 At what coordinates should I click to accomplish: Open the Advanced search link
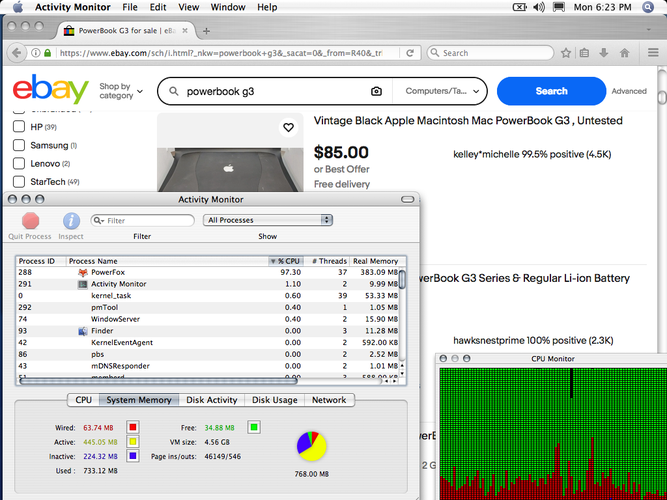pos(629,91)
